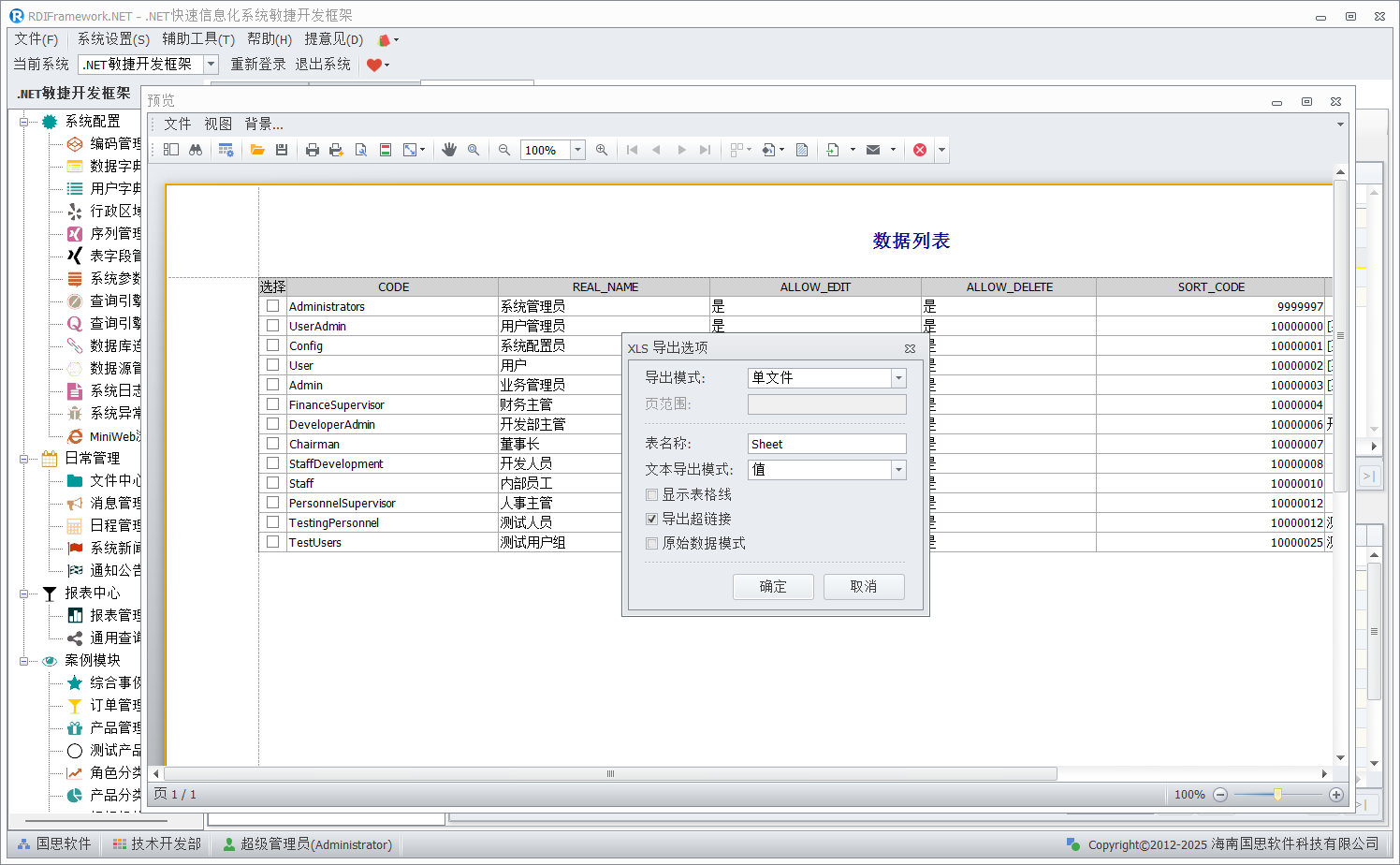Uncheck the 导出超链接 checkbox

pos(652,520)
